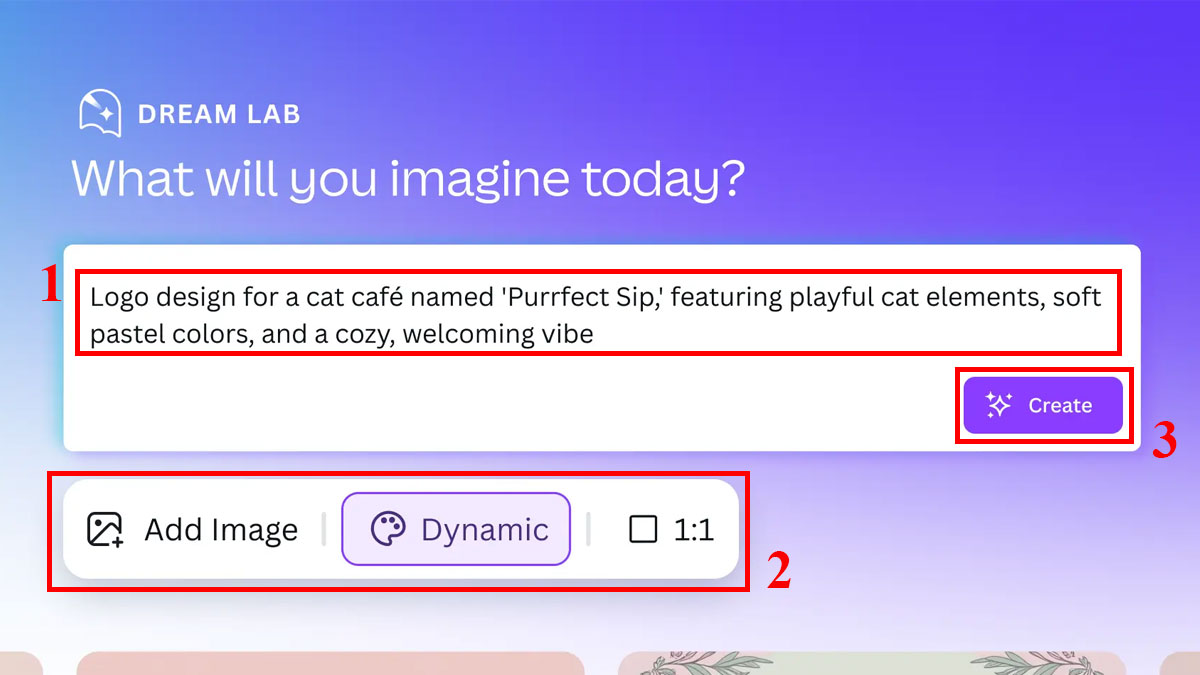
Task: Select the pink thumbnail at the bottom left
Action: point(330,665)
